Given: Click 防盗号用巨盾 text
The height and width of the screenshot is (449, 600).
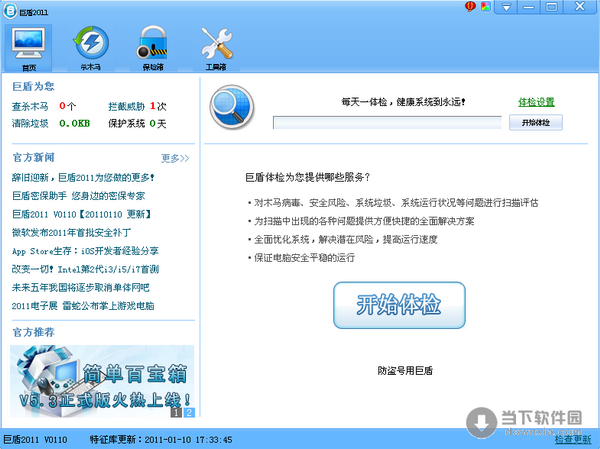Looking at the screenshot, I should point(405,371).
